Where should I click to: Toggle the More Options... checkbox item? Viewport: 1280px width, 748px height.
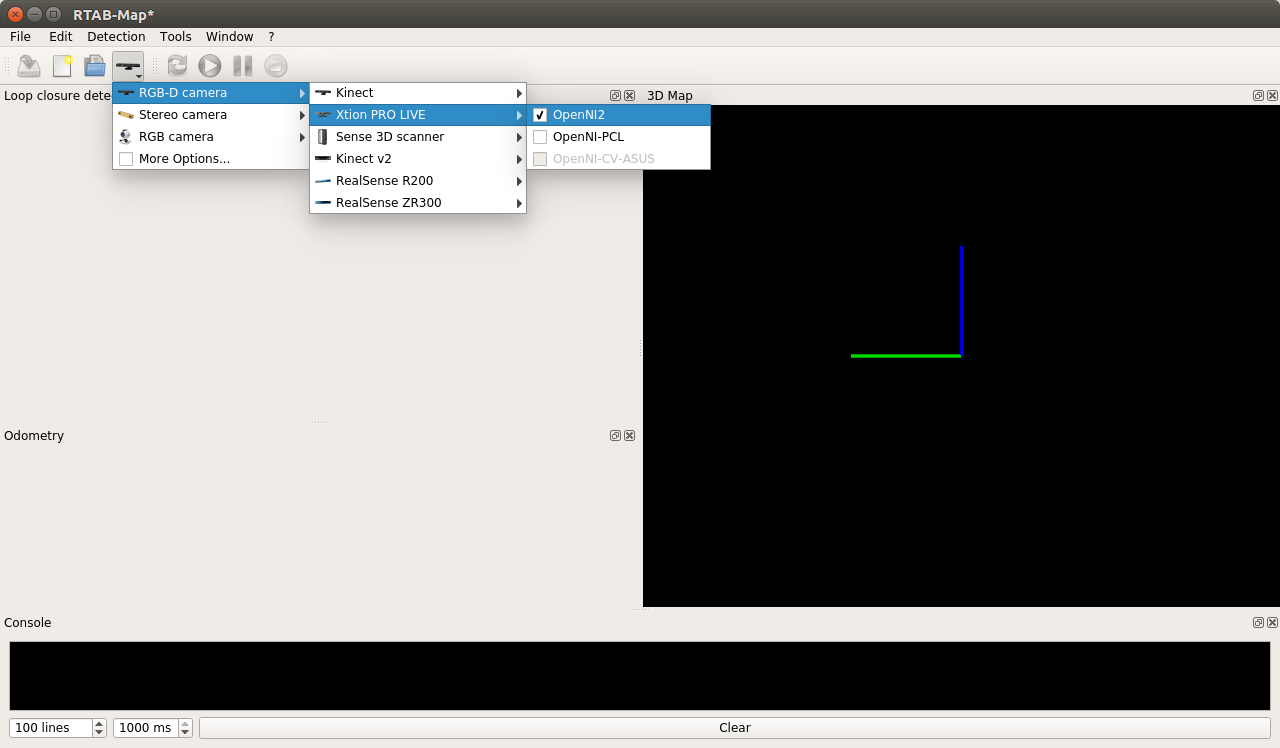coord(211,159)
